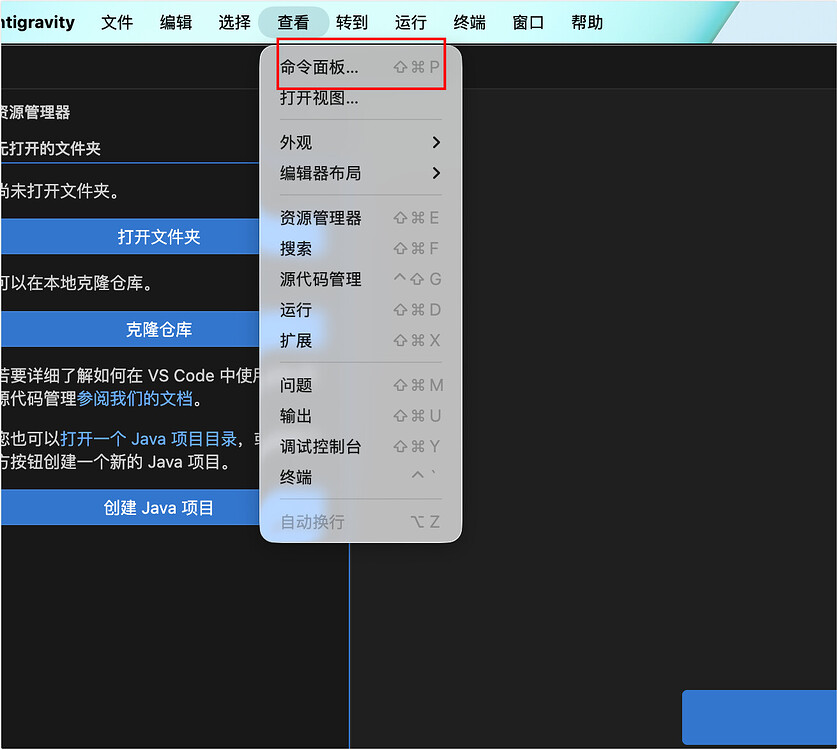Screen dimensions: 837x750
Task: Open the 打开一个 Java 项目目录 link
Action: pyautogui.click(x=148, y=439)
